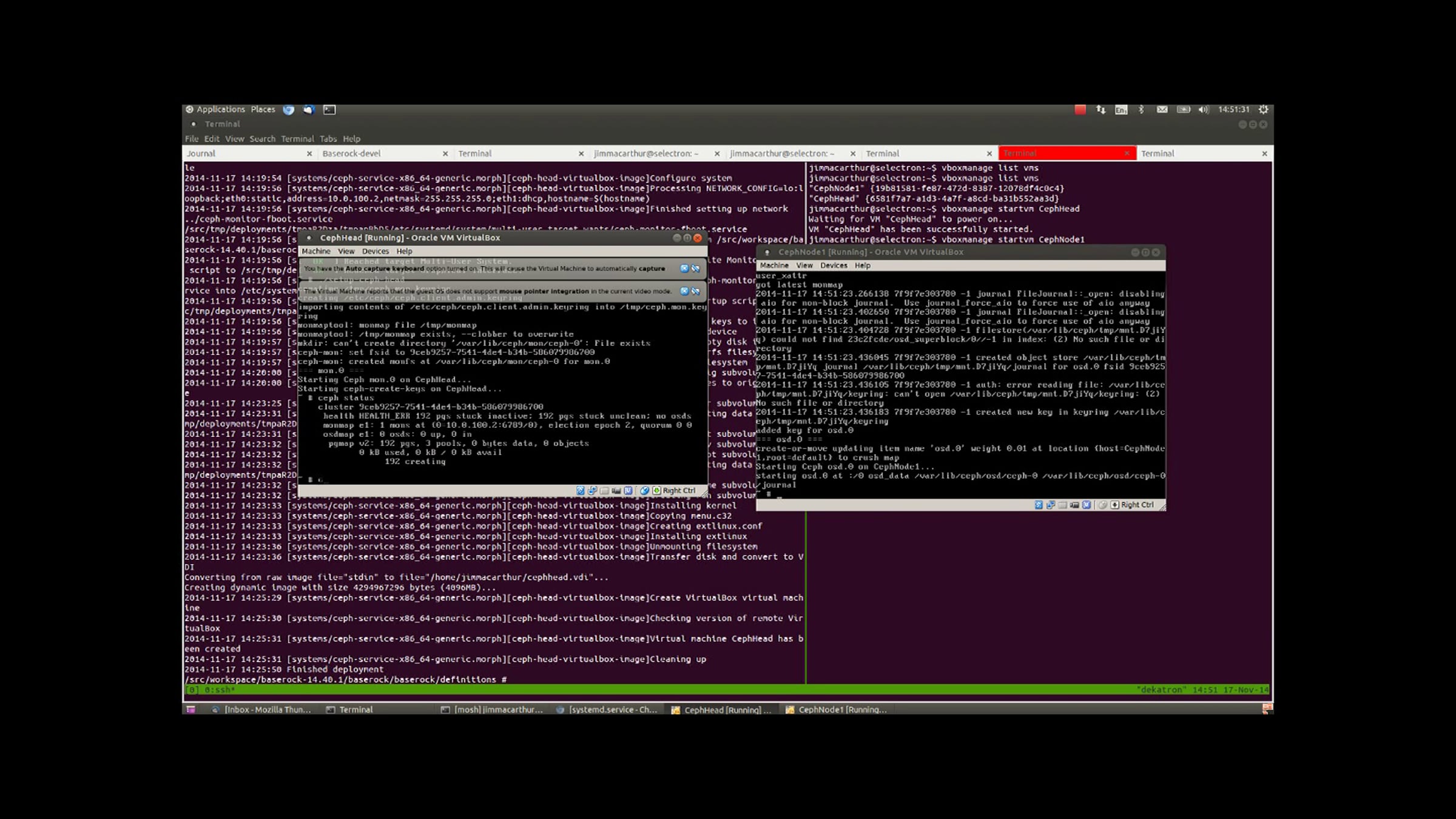Close the Journal tab

click(309, 154)
